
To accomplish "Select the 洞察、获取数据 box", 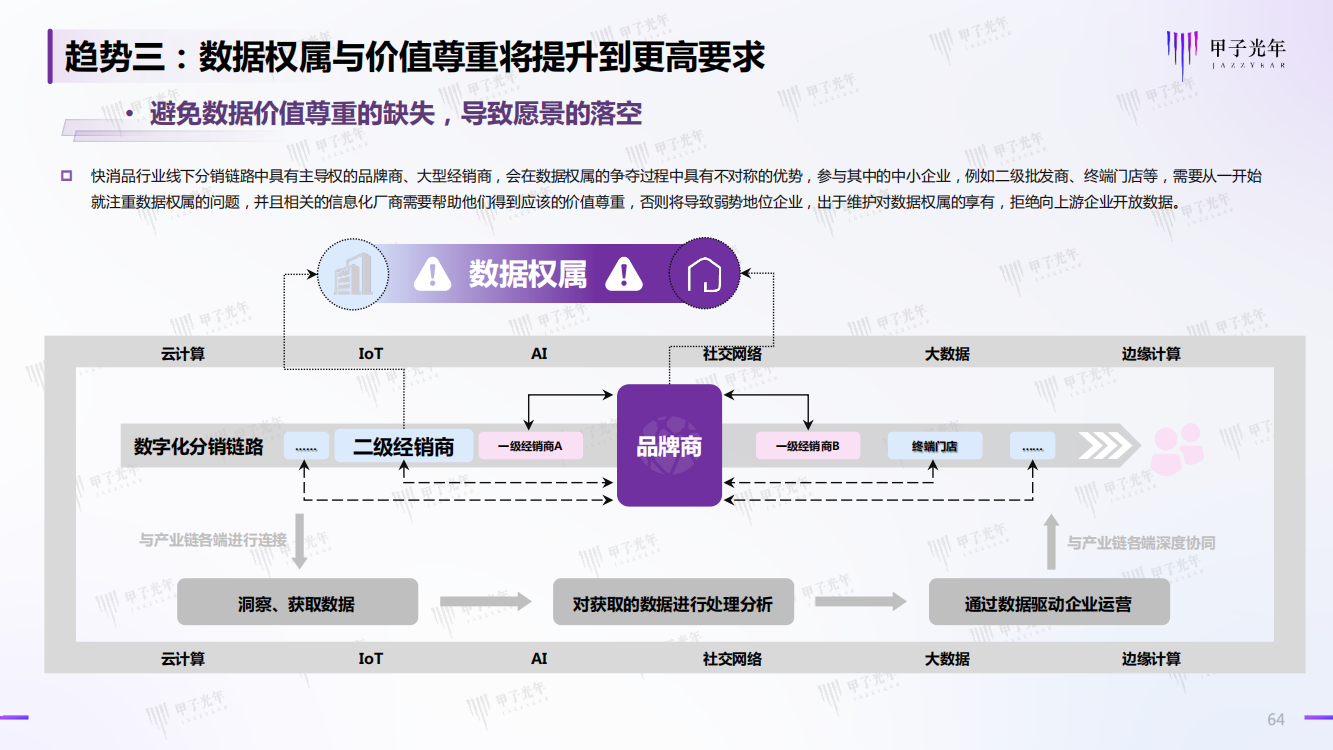I will (x=297, y=602).
